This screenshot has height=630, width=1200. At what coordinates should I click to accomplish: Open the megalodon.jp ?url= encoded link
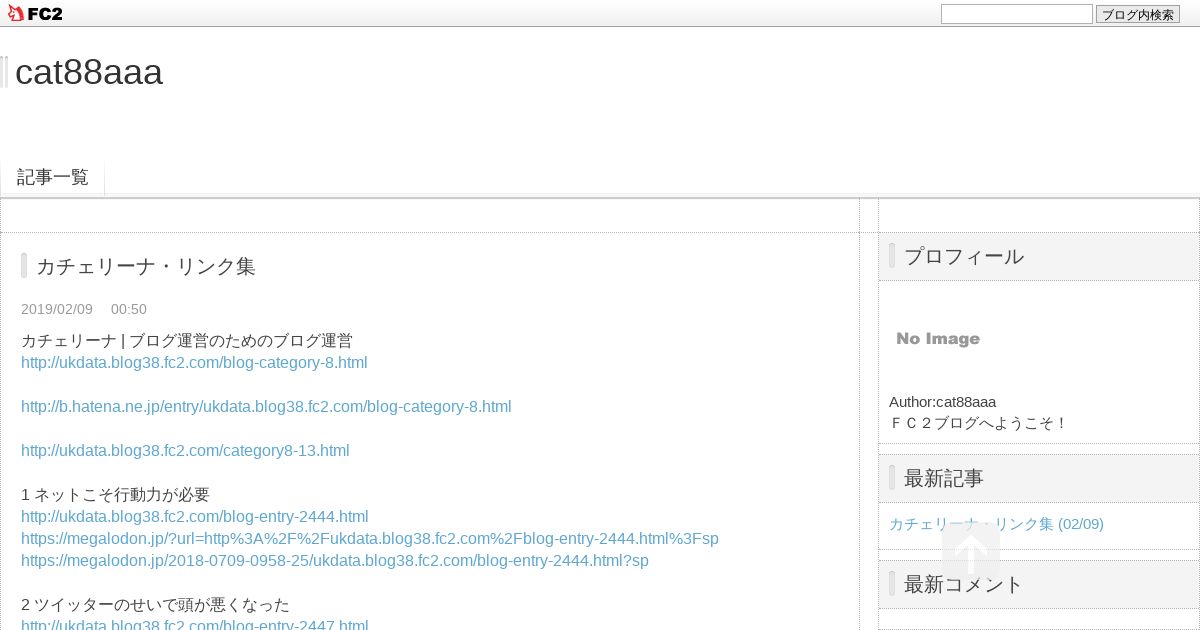[x=370, y=538]
